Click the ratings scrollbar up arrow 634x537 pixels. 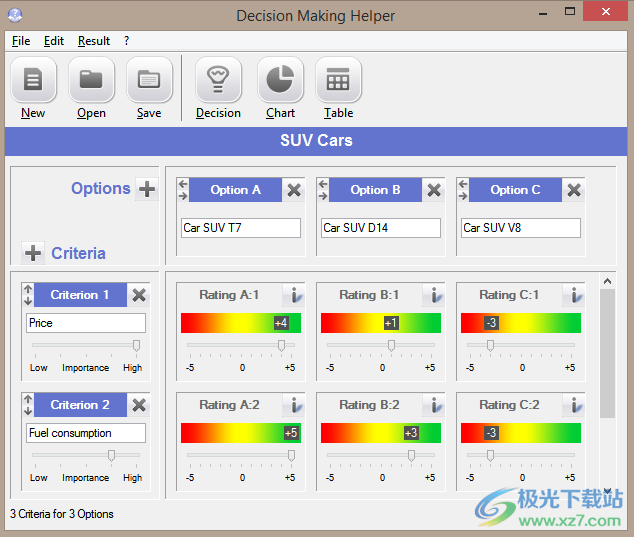(607, 281)
